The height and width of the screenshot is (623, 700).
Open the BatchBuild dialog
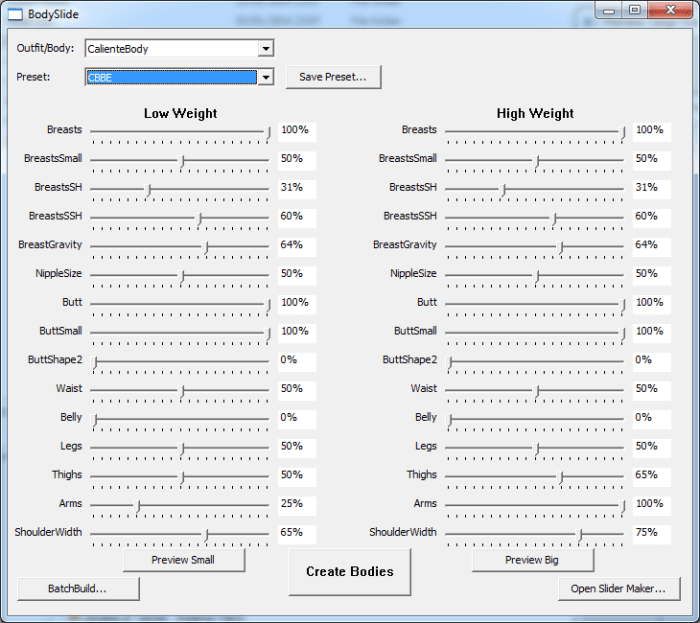(x=78, y=589)
